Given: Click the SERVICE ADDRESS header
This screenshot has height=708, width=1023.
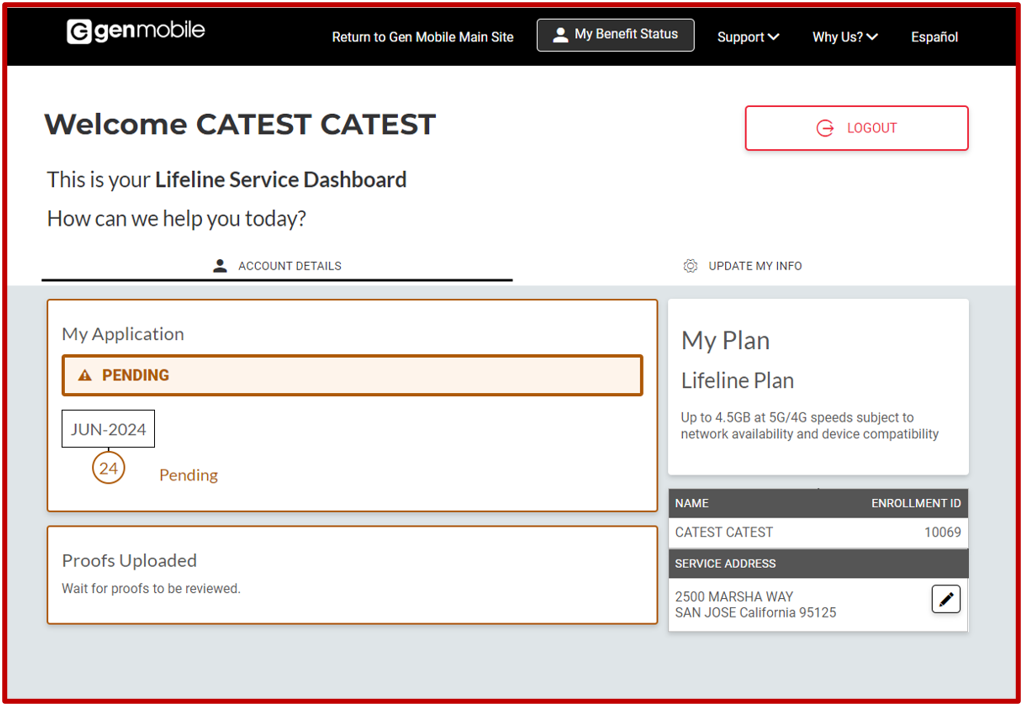Looking at the screenshot, I should [x=725, y=563].
